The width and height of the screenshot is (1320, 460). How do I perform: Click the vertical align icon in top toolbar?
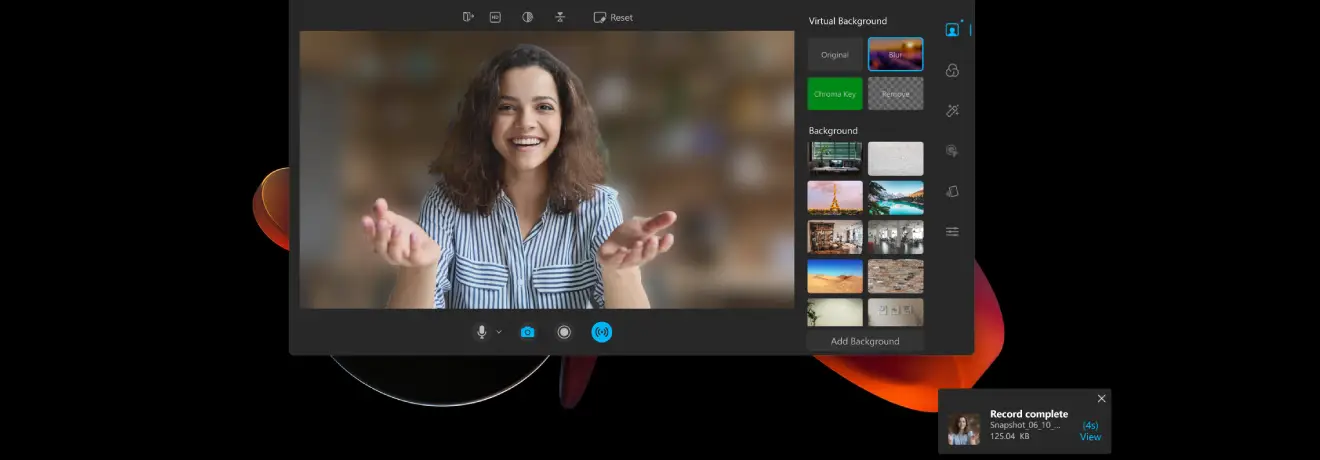560,17
